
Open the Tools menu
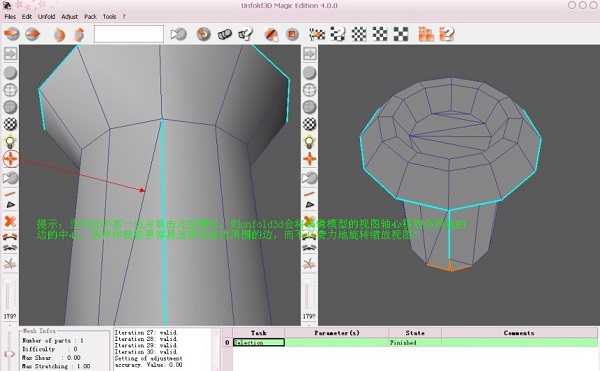(109, 16)
